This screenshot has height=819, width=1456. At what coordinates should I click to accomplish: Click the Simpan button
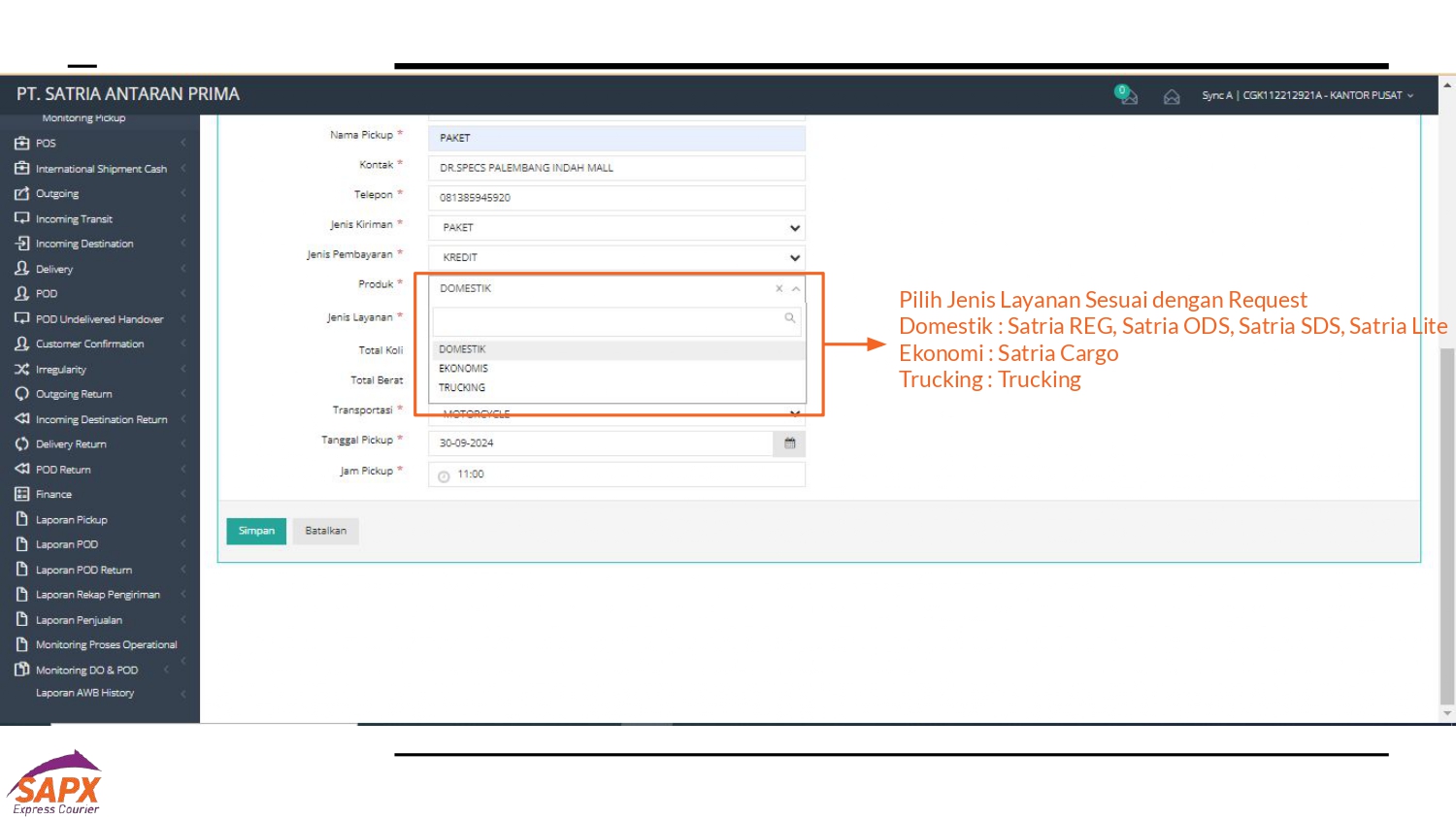pos(256,531)
